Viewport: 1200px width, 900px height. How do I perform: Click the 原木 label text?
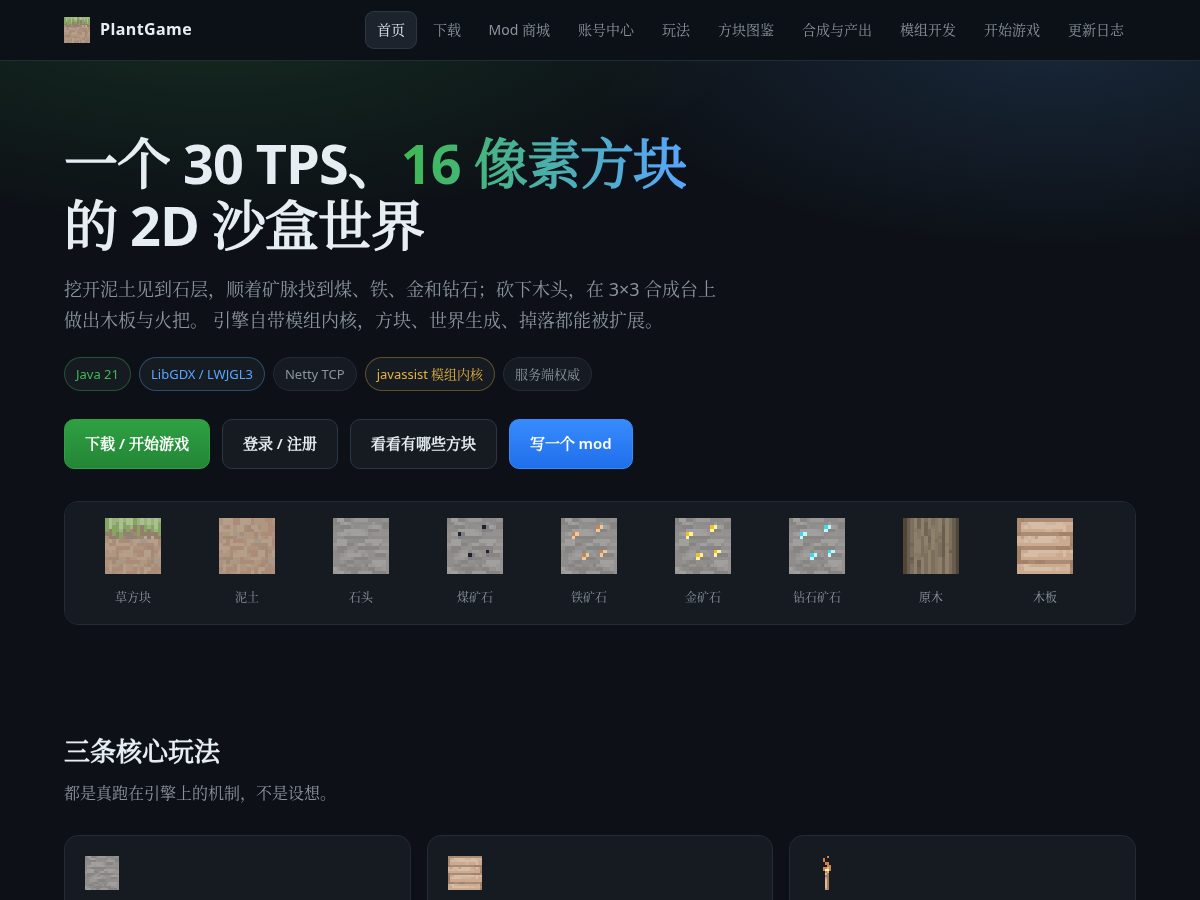click(x=931, y=597)
